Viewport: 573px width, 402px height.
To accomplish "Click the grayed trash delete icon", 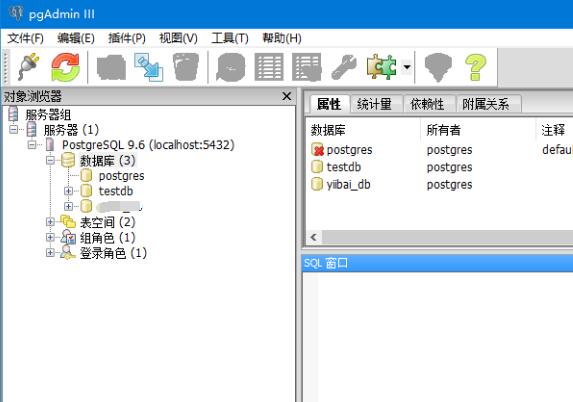I will 186,67.
